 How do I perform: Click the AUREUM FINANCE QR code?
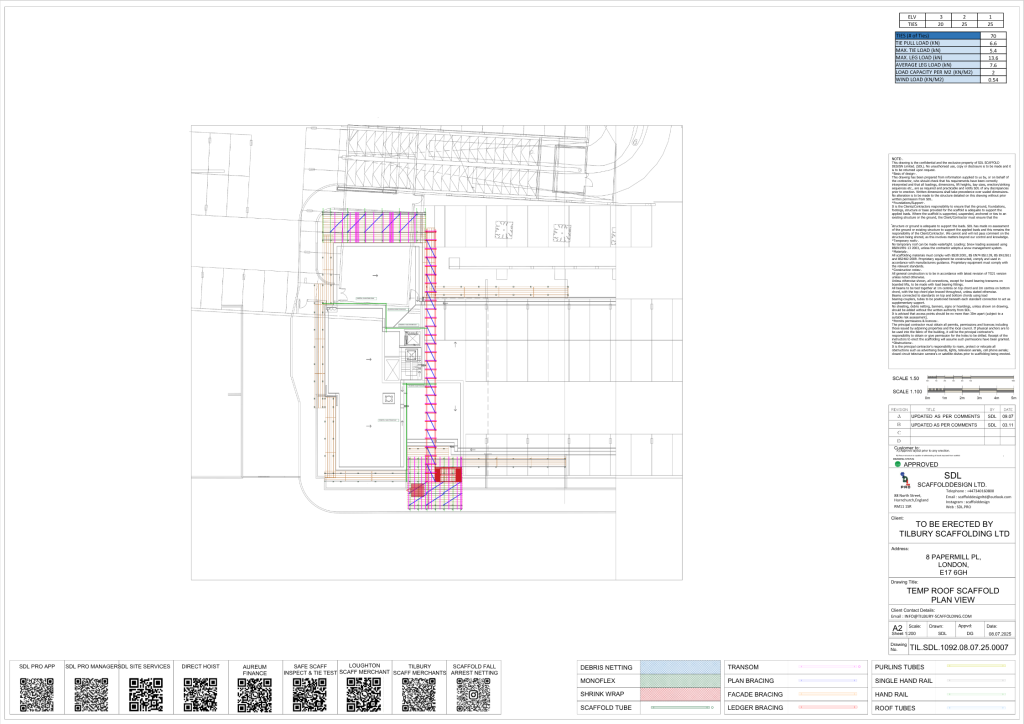[255, 695]
